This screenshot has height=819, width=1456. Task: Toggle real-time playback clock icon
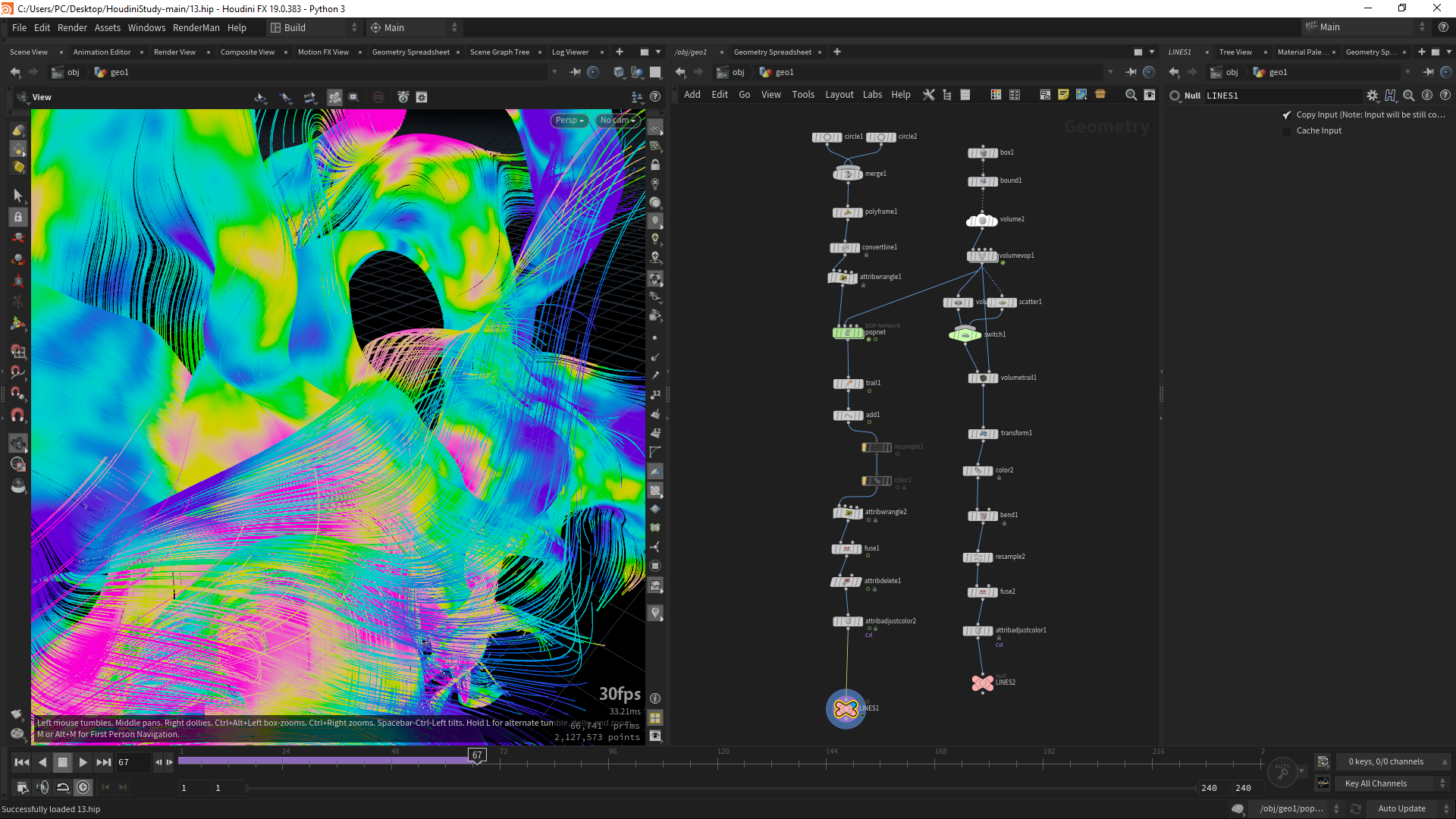(x=83, y=788)
